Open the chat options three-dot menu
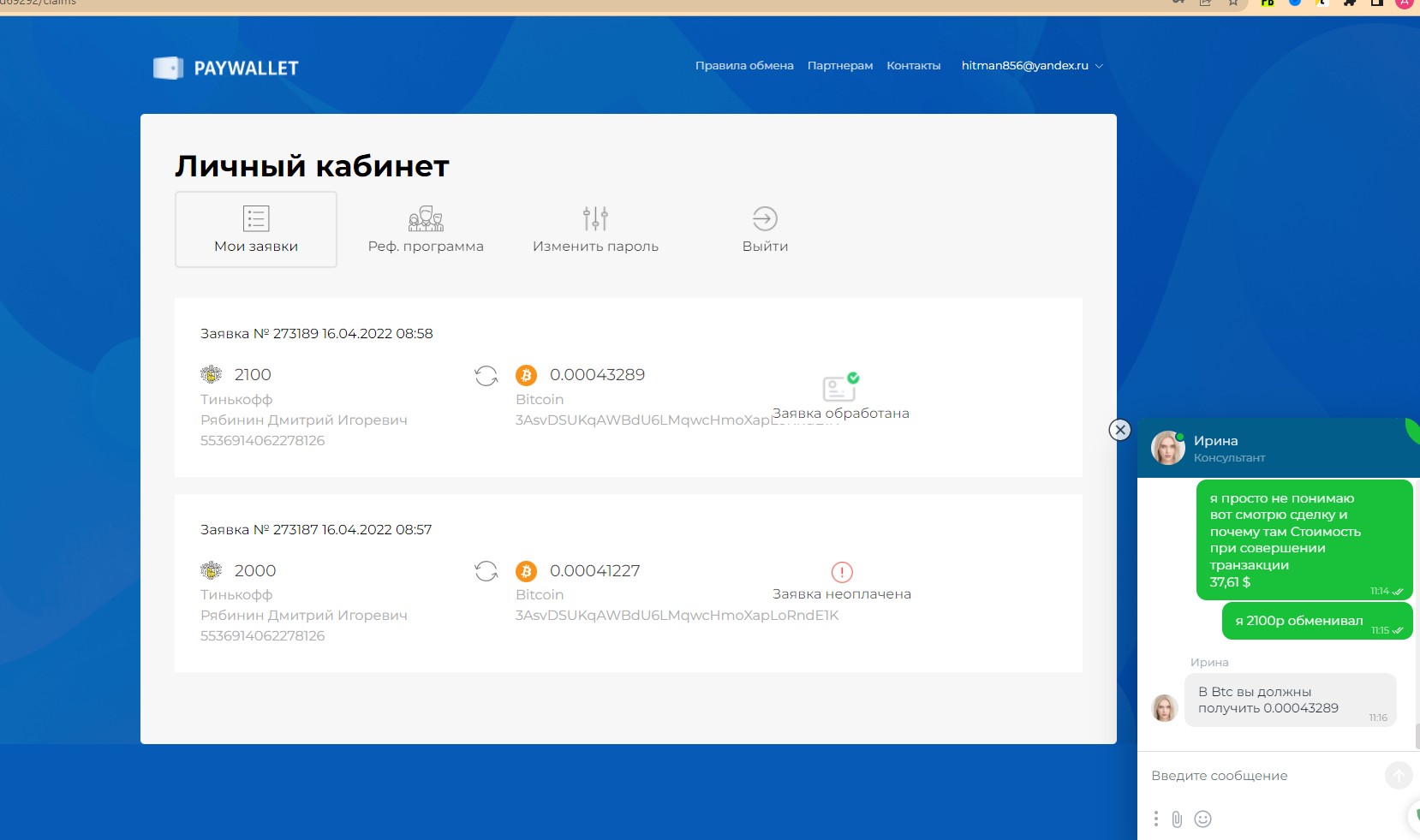 click(1155, 819)
